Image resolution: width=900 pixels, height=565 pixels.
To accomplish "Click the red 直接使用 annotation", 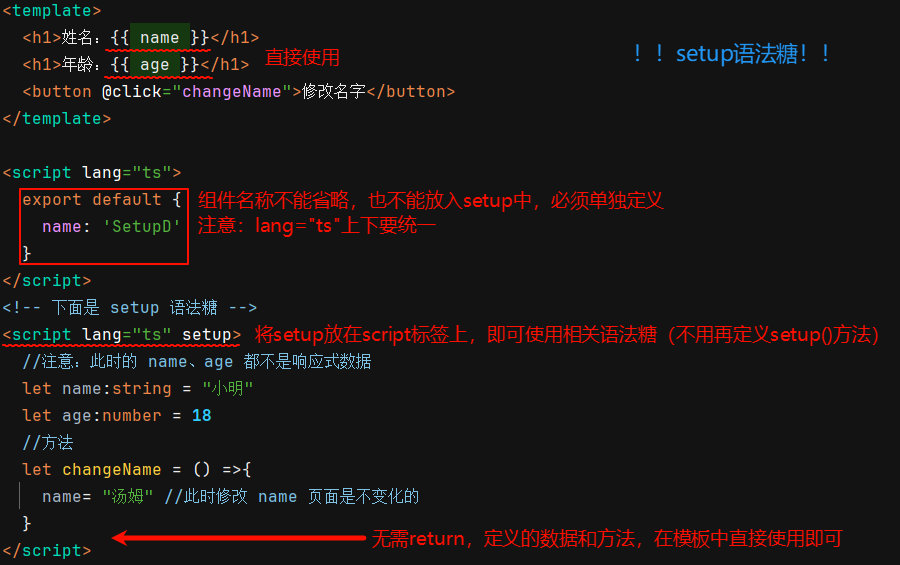I will [302, 58].
